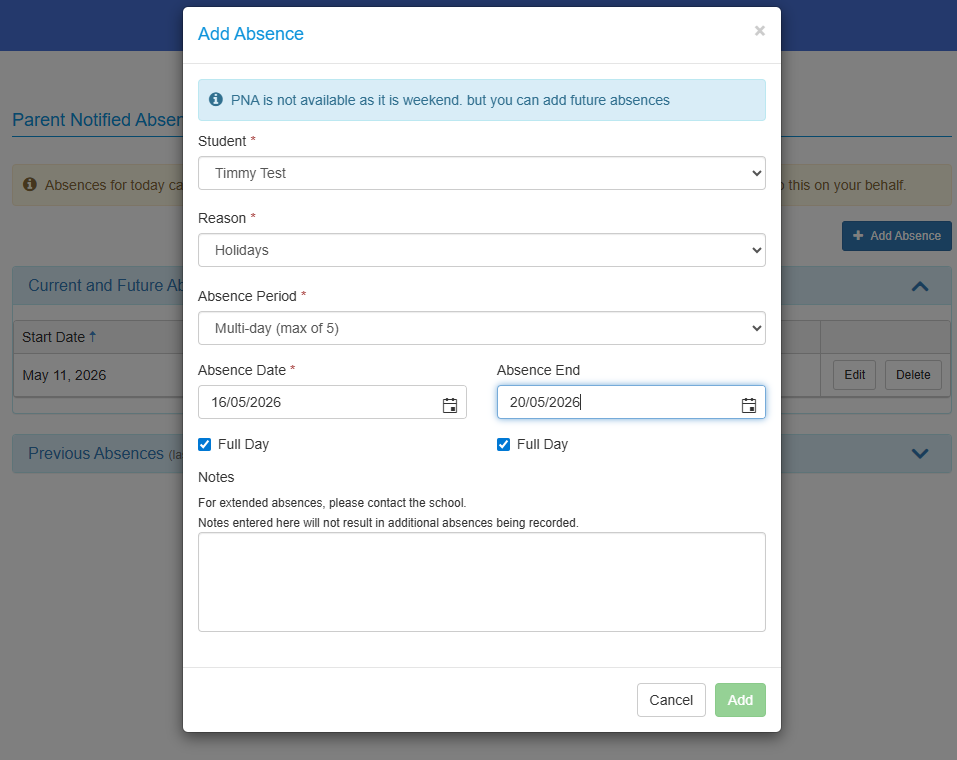Open calendar picker for Absence End
Viewport: 957px width, 760px height.
coord(749,405)
